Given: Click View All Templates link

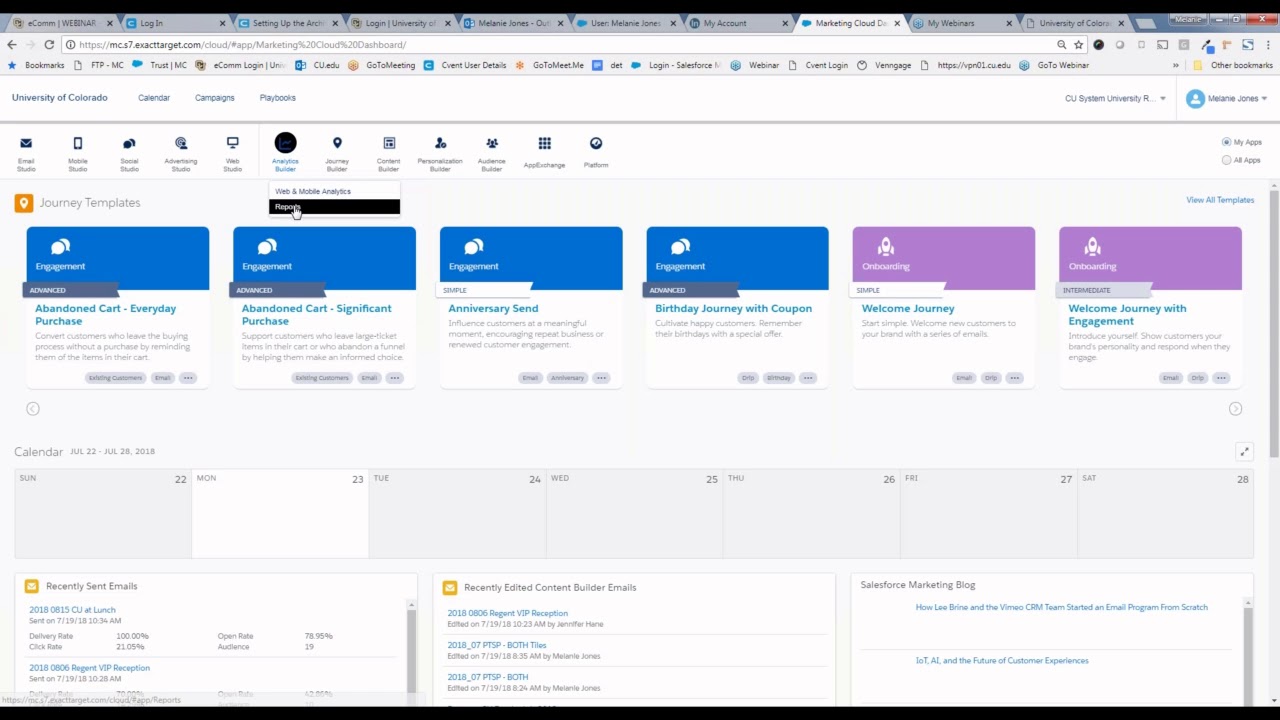Looking at the screenshot, I should tap(1220, 200).
